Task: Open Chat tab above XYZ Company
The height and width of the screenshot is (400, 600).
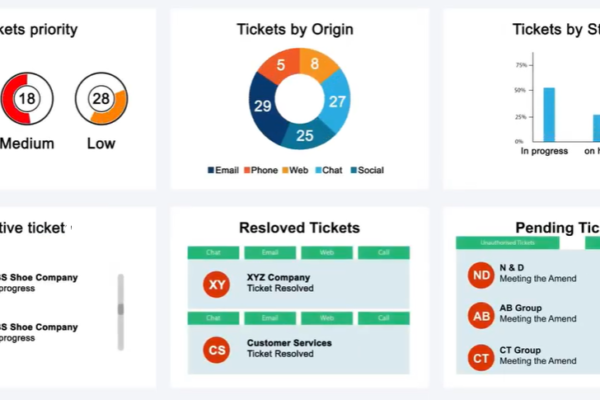Action: (x=213, y=253)
